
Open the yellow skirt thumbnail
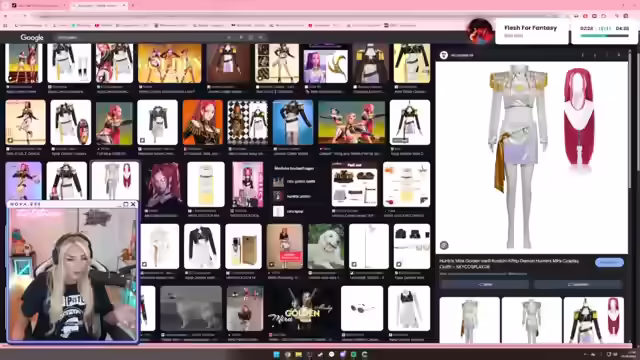206,184
